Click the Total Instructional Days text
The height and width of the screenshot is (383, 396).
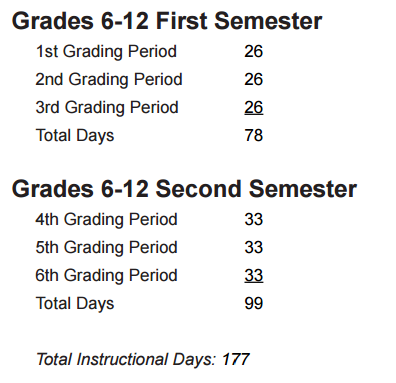pyautogui.click(x=126, y=360)
